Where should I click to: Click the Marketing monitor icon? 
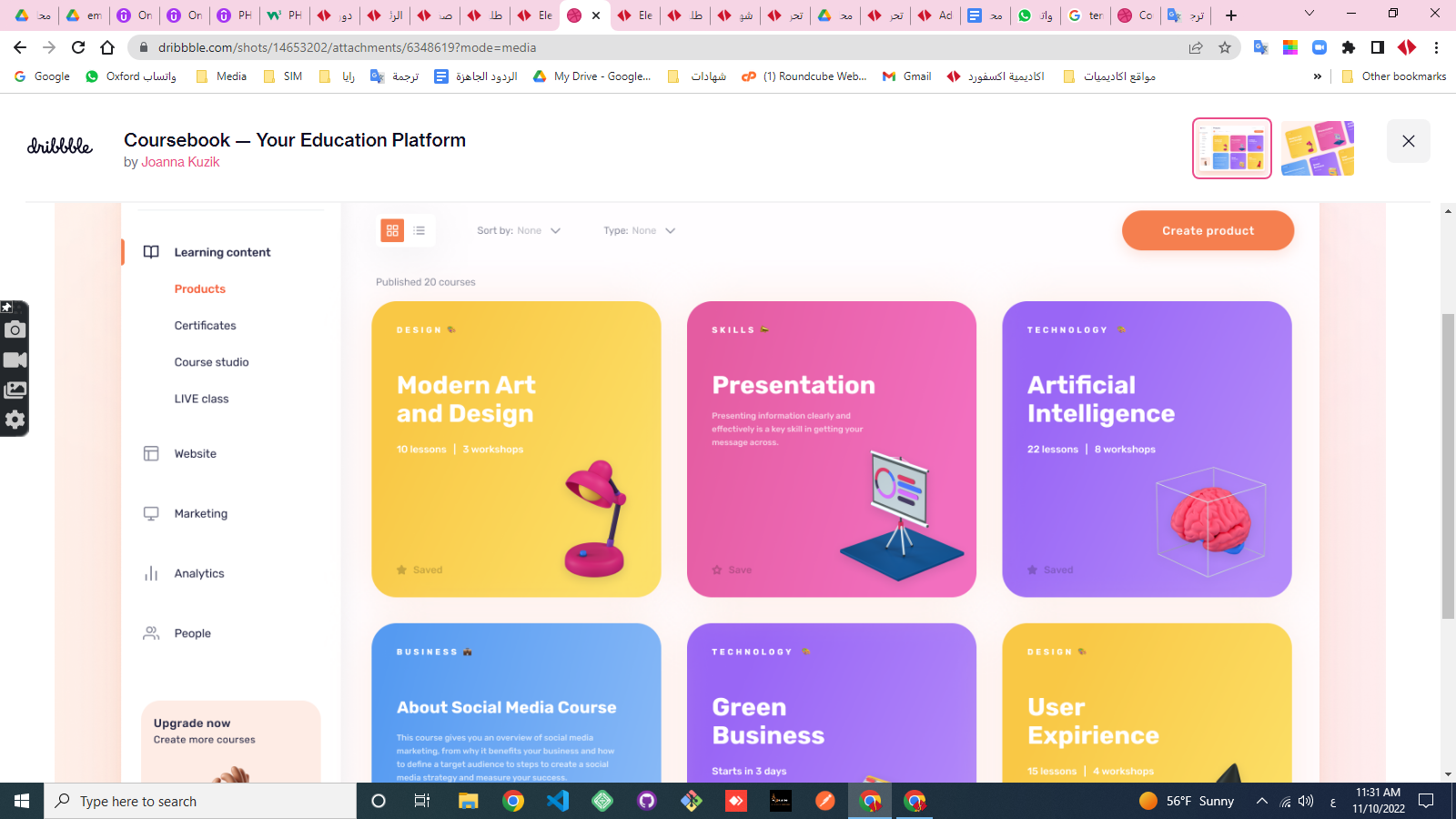tap(151, 514)
